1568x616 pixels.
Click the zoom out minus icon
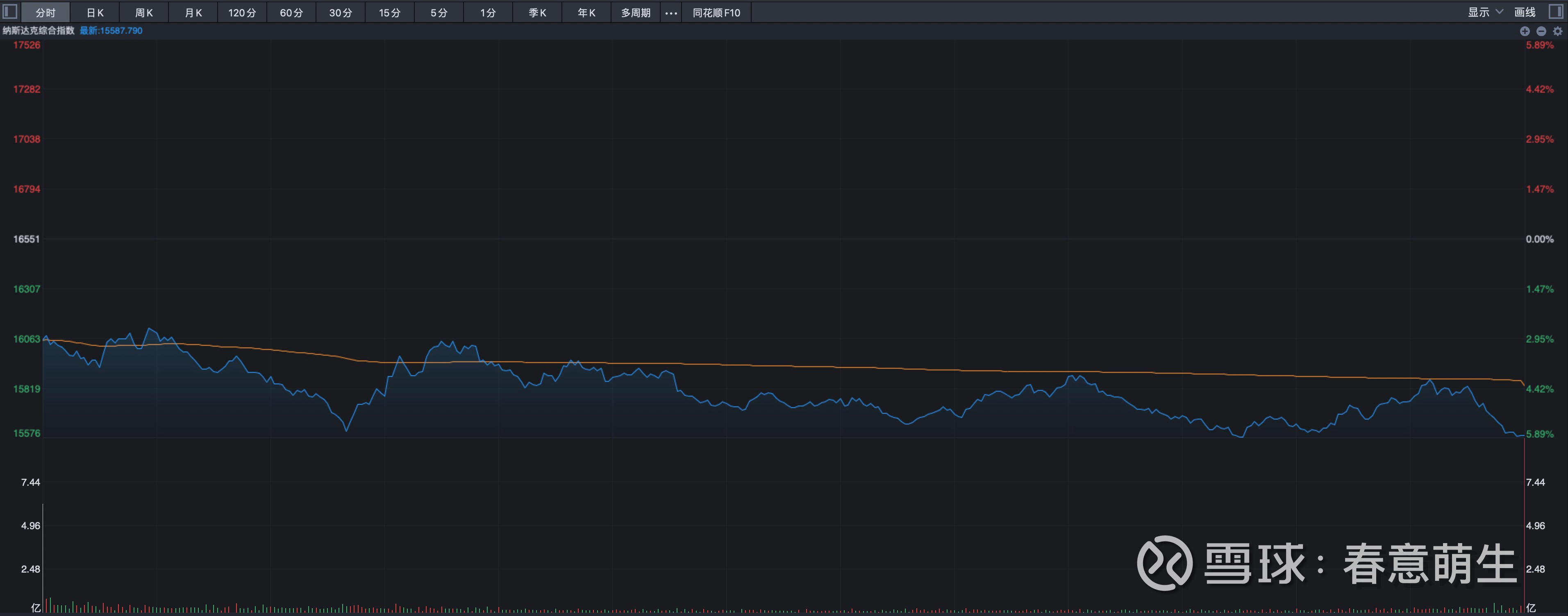click(x=1541, y=31)
